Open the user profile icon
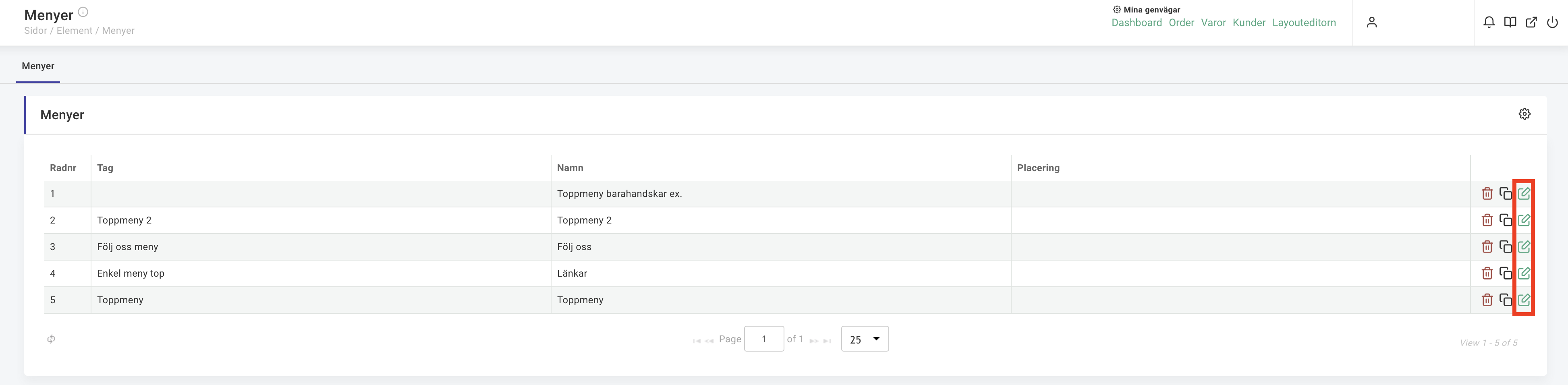The height and width of the screenshot is (385, 1568). (1371, 23)
